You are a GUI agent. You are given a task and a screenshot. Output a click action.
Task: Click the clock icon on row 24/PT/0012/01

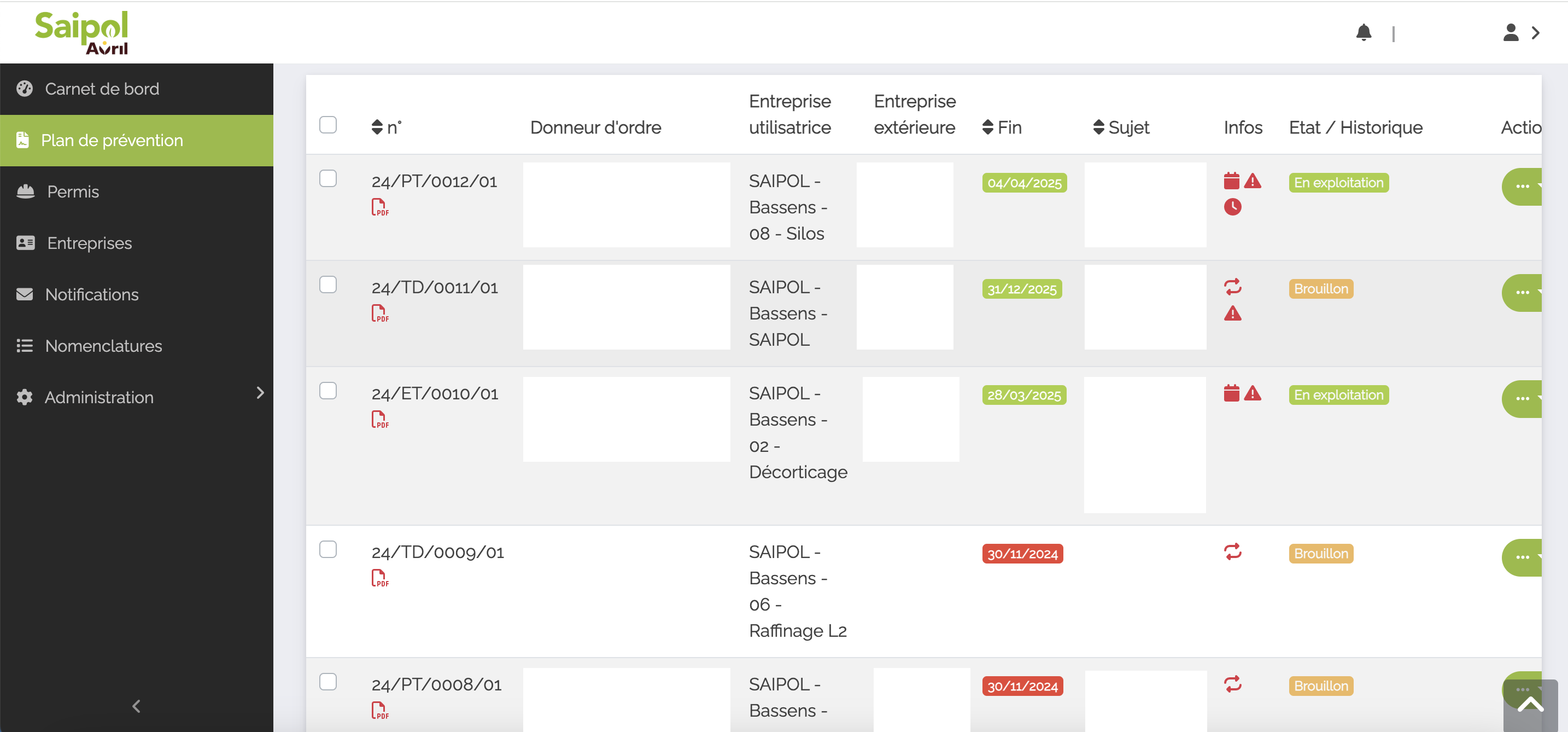[x=1233, y=207]
